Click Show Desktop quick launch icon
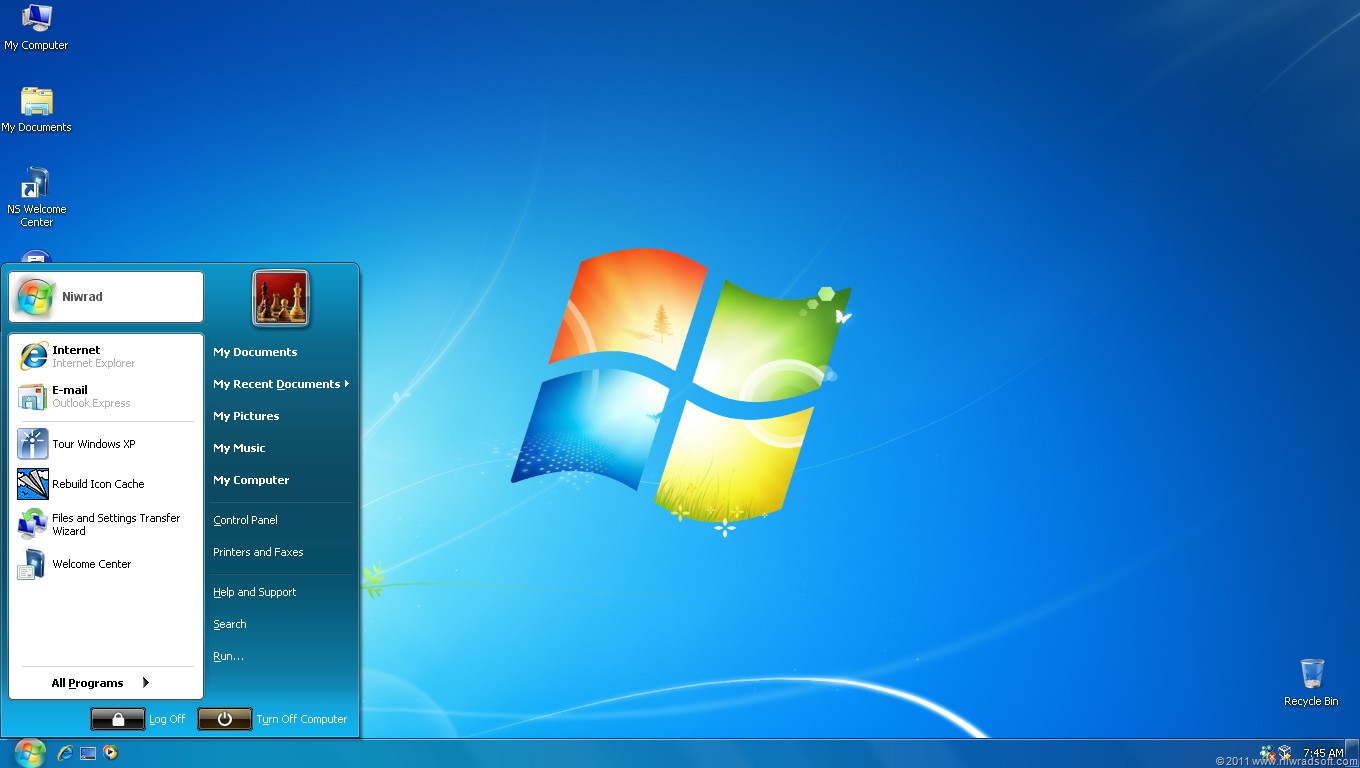This screenshot has width=1360, height=768. [x=88, y=753]
